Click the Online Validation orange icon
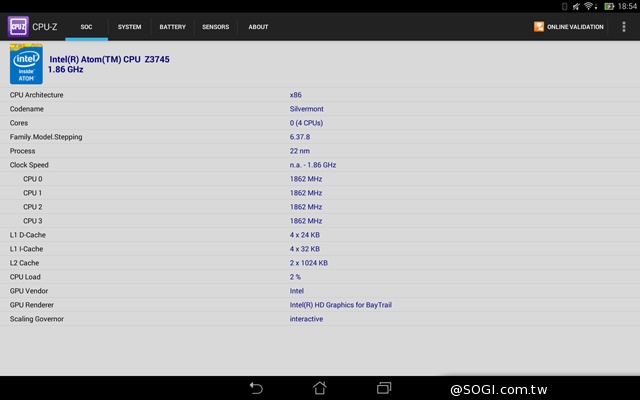Viewport: 640px width, 400px height. coord(539,27)
